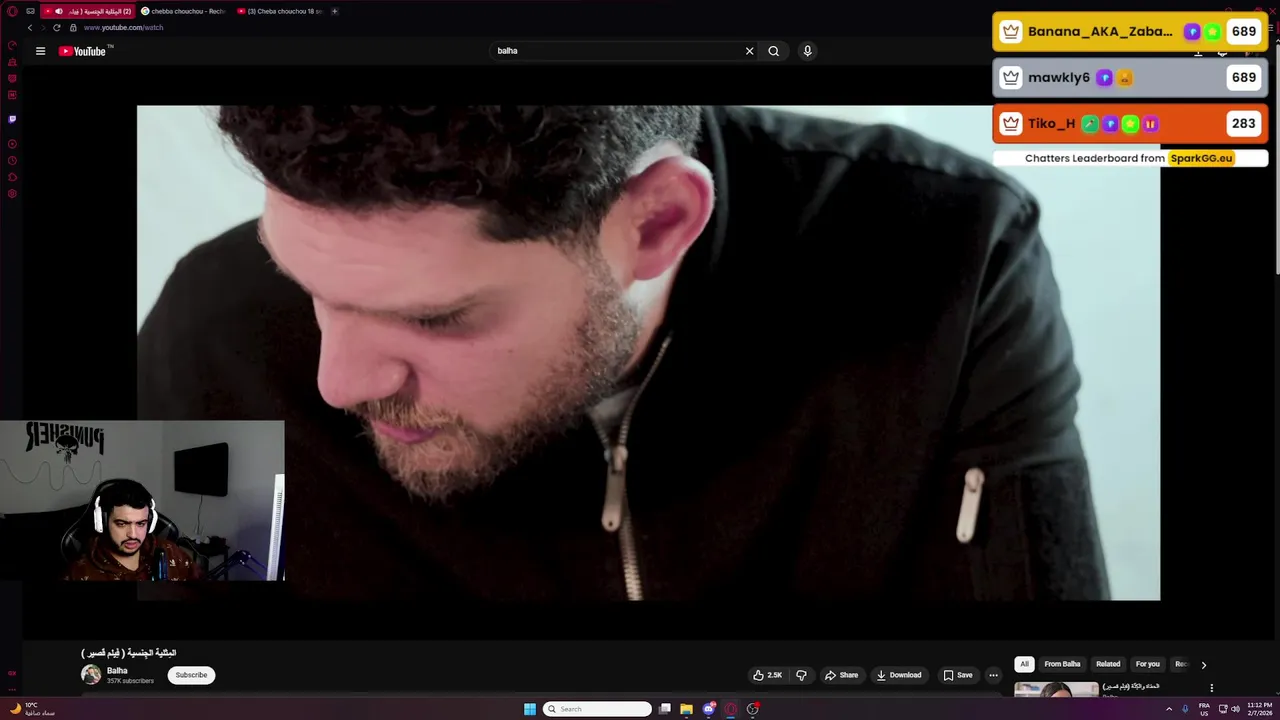Open Twitch in the Opera sidebar
The image size is (1280, 720).
(x=12, y=119)
